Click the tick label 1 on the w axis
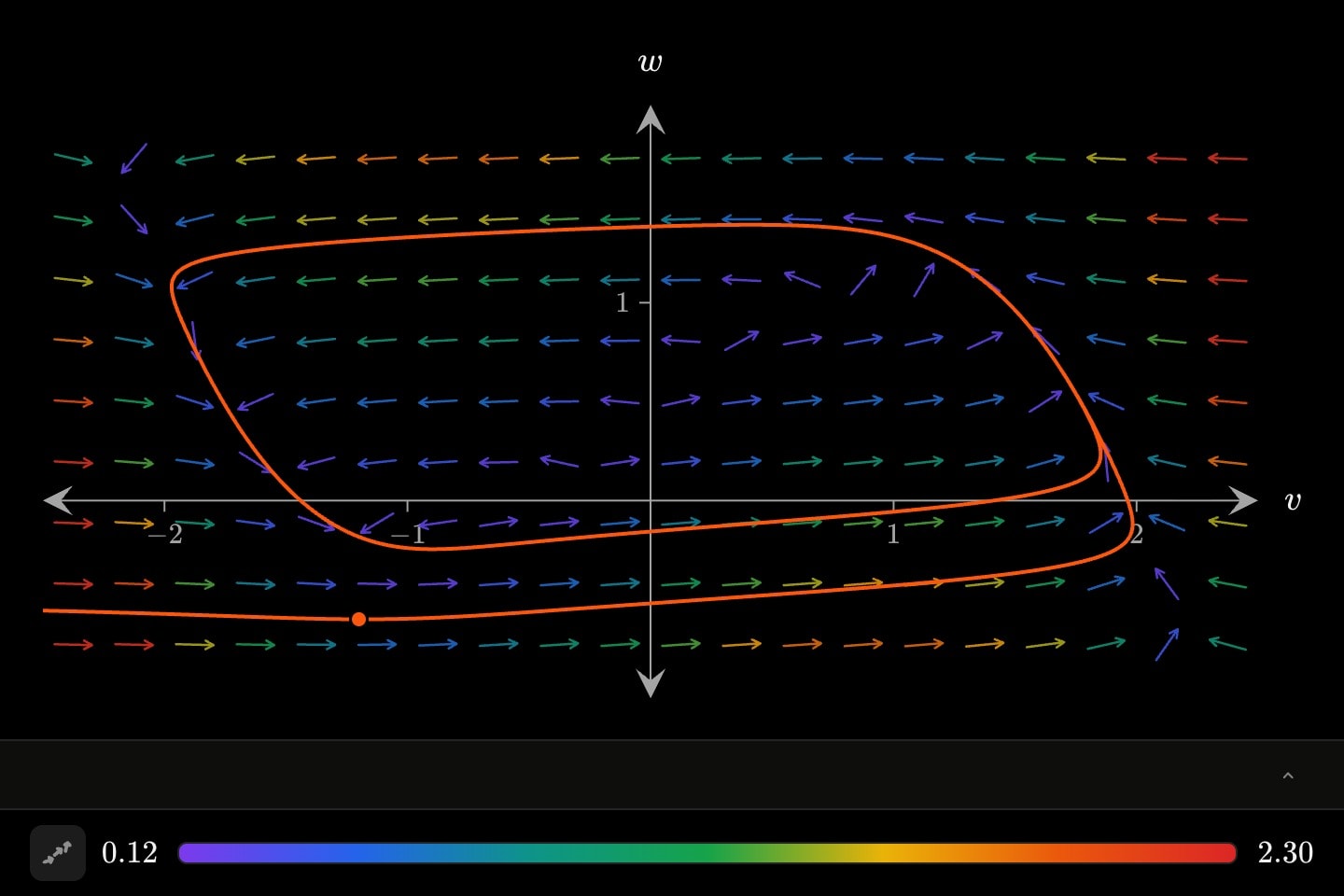The height and width of the screenshot is (896, 1344). 623,302
